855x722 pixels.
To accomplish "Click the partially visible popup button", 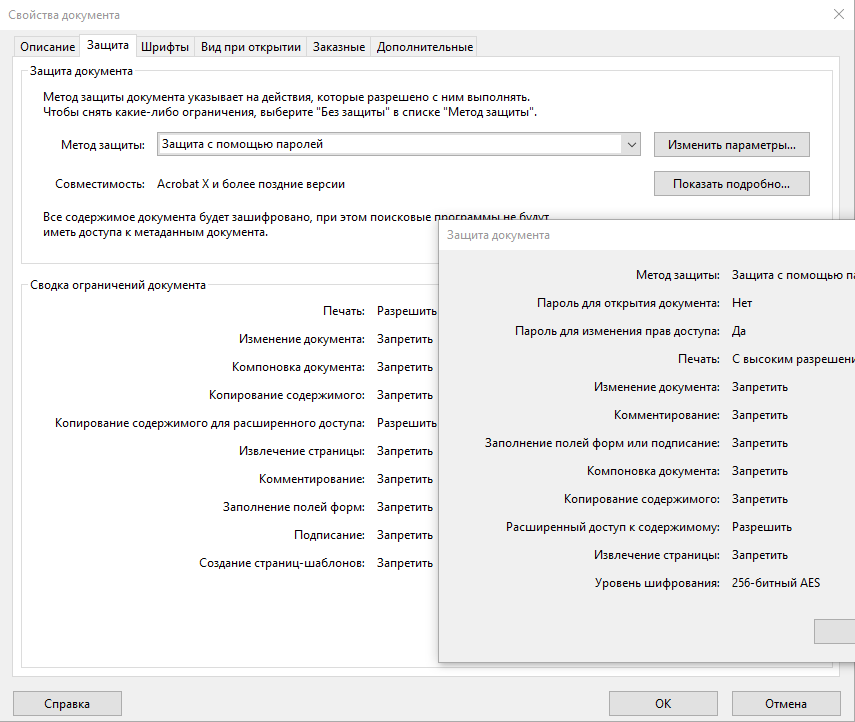I will 835,631.
